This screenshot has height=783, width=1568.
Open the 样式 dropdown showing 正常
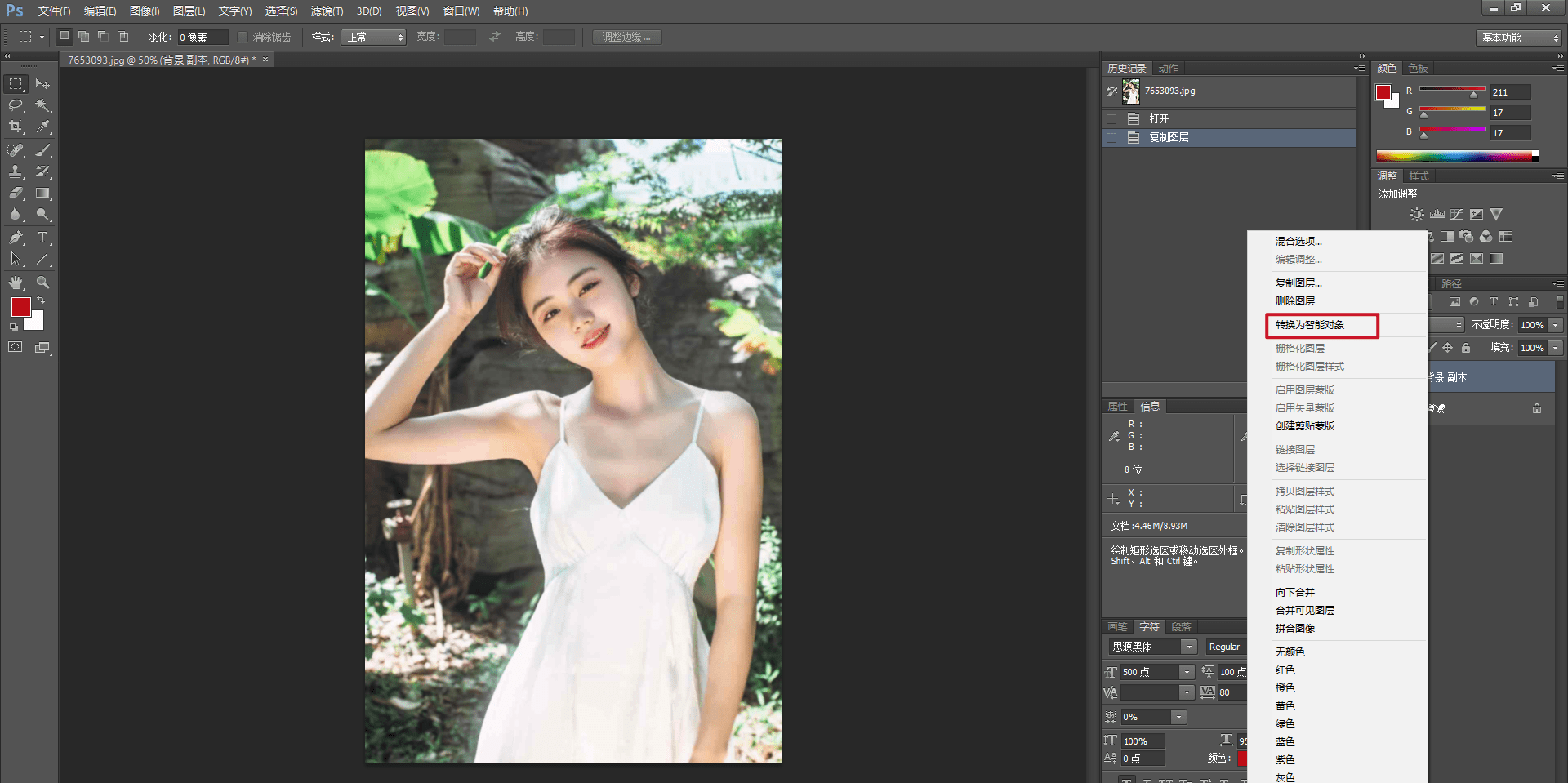pos(375,37)
